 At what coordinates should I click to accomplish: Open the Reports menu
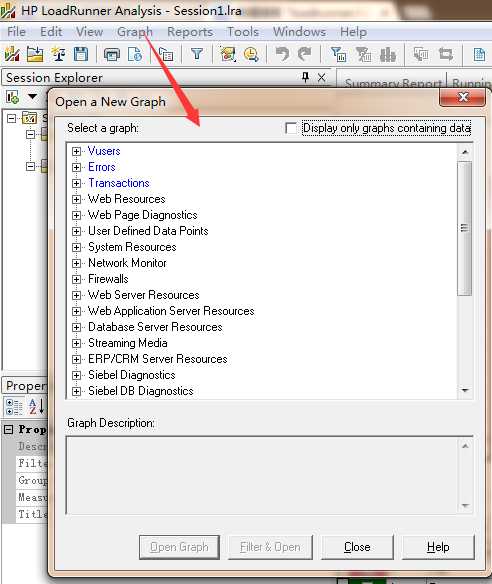(x=190, y=32)
